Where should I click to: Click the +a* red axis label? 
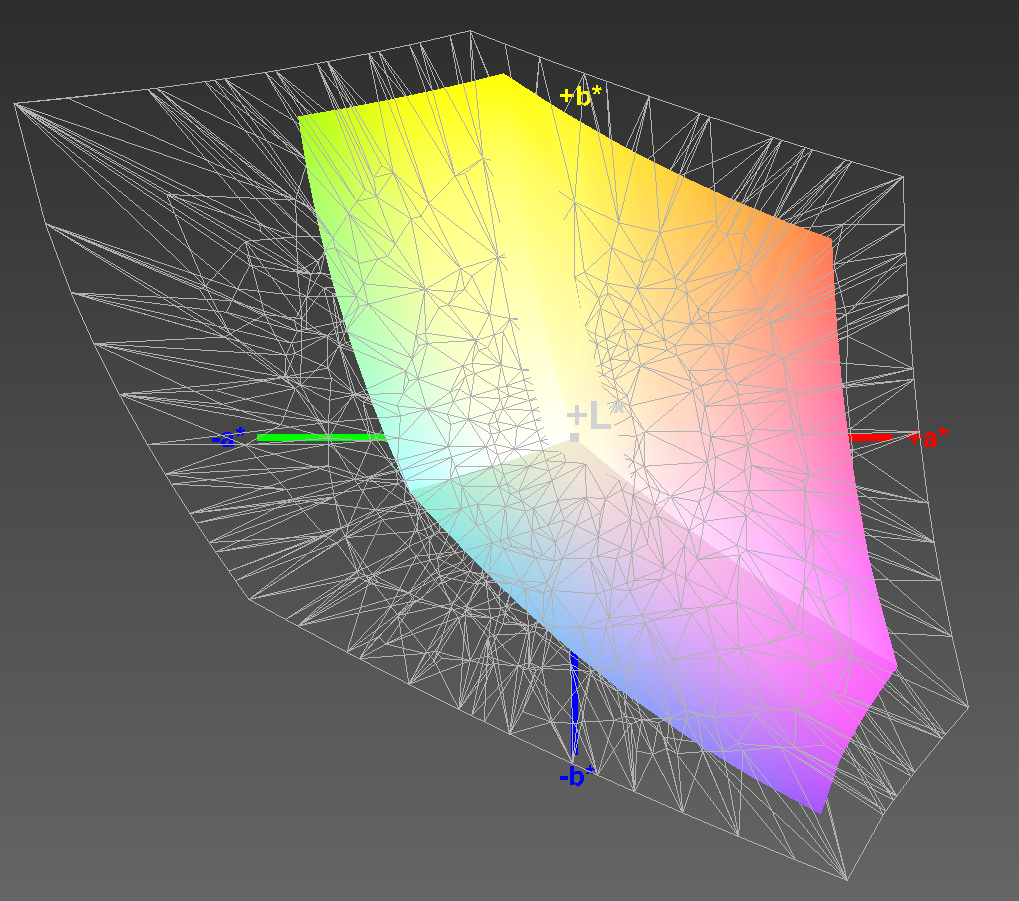pos(928,437)
